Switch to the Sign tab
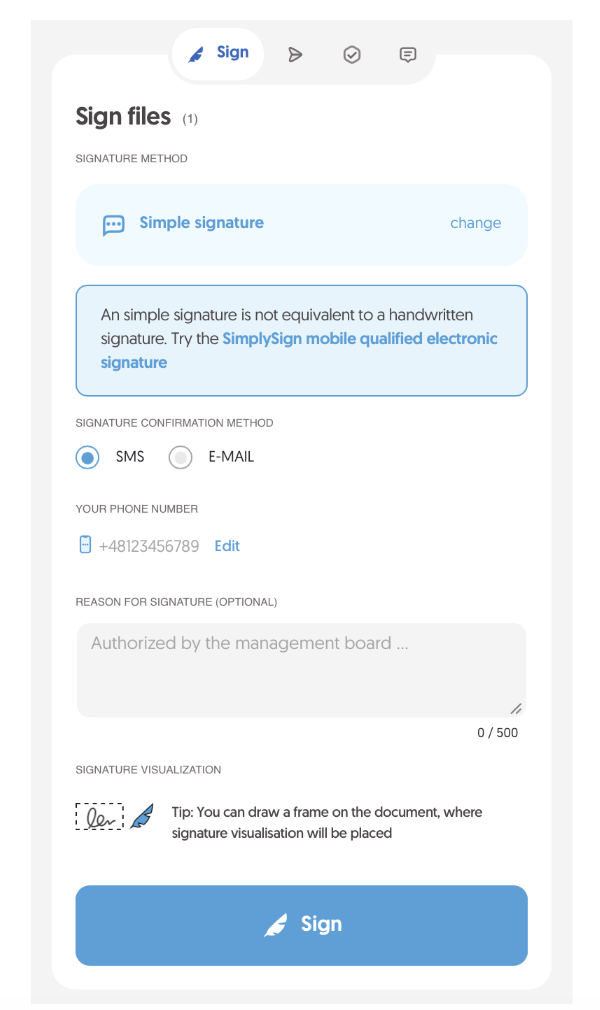 tap(219, 53)
